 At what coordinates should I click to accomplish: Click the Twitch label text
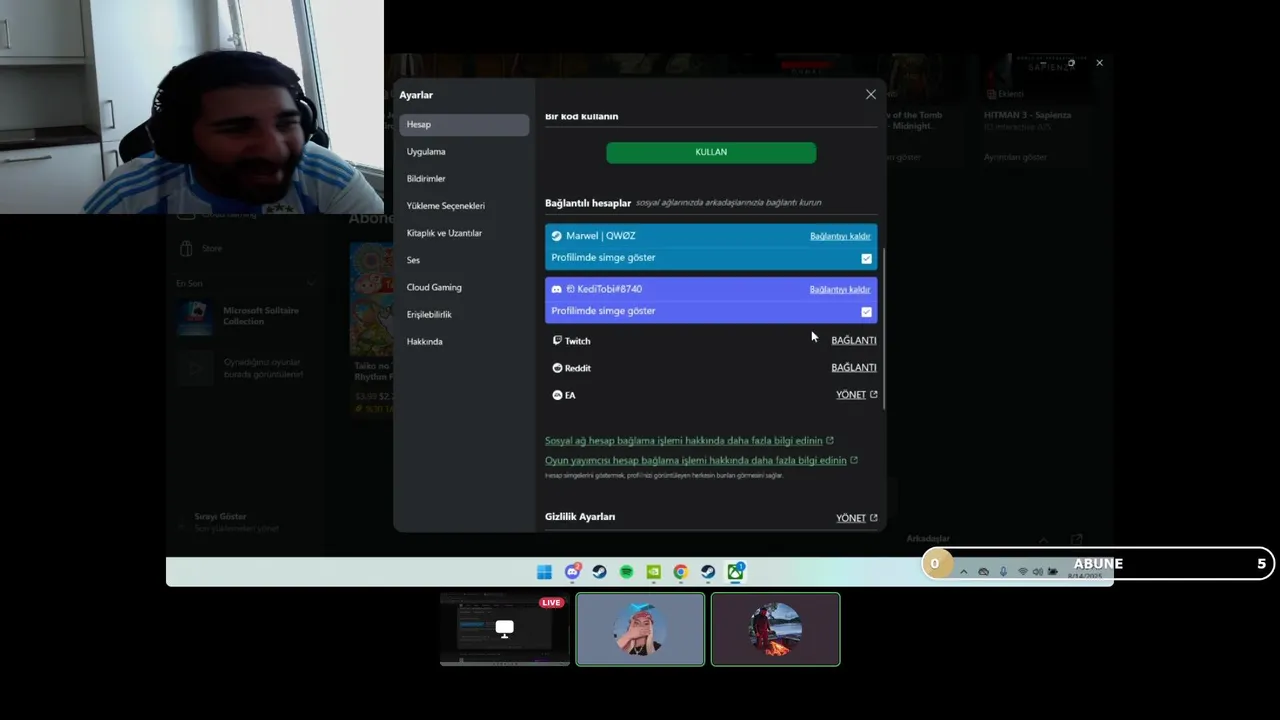pos(577,341)
